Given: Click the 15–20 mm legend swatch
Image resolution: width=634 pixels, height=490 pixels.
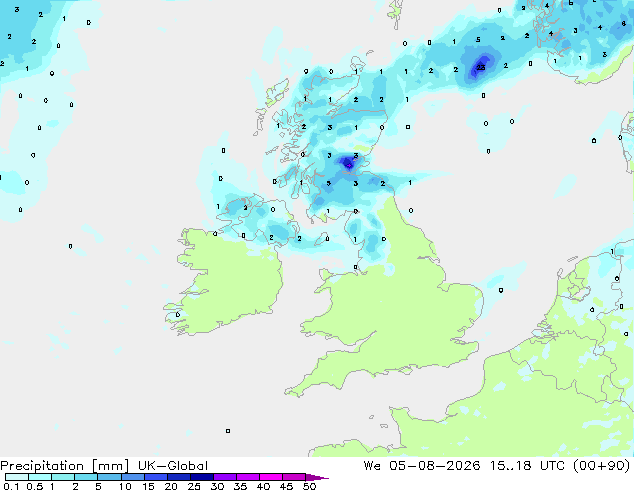Looking at the screenshot, I should [155, 477].
